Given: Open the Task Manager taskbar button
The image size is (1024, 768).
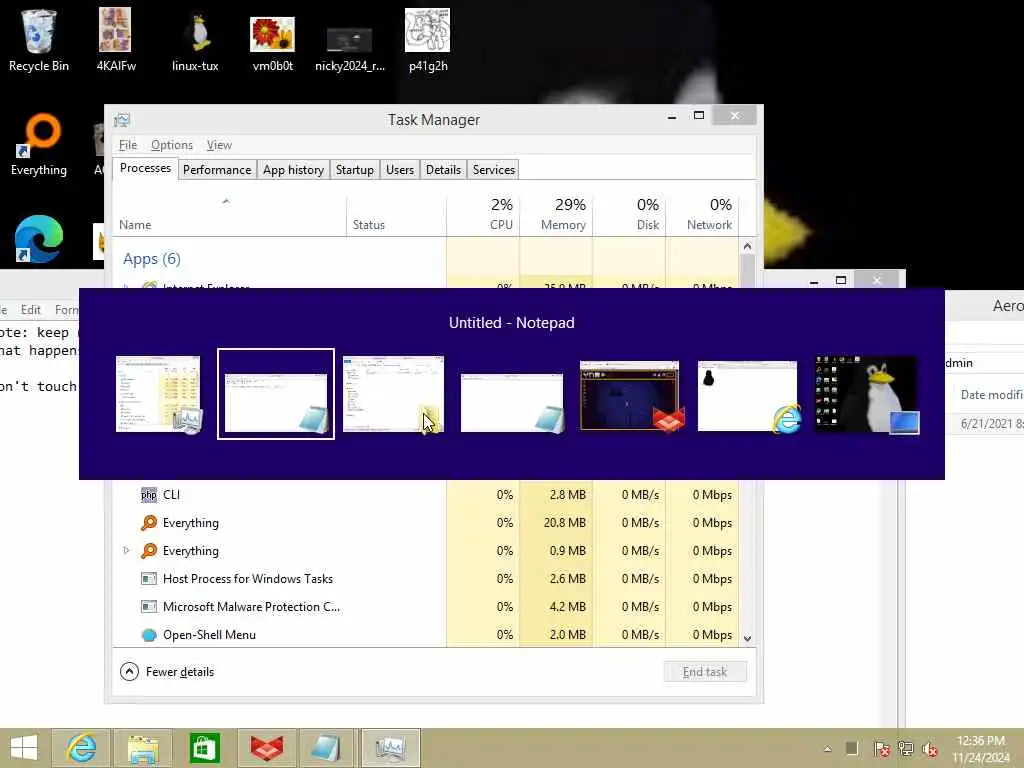Looking at the screenshot, I should pyautogui.click(x=390, y=748).
